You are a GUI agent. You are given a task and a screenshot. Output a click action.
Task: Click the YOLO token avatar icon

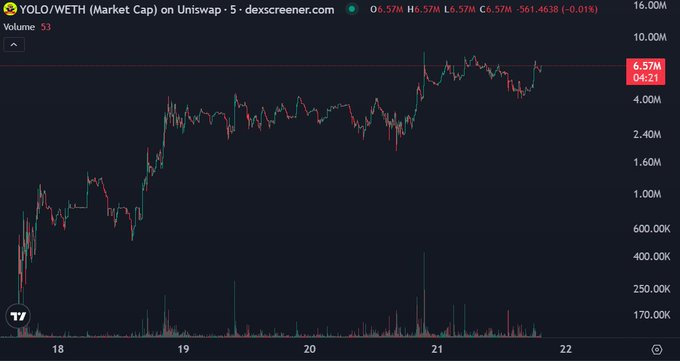10,9
